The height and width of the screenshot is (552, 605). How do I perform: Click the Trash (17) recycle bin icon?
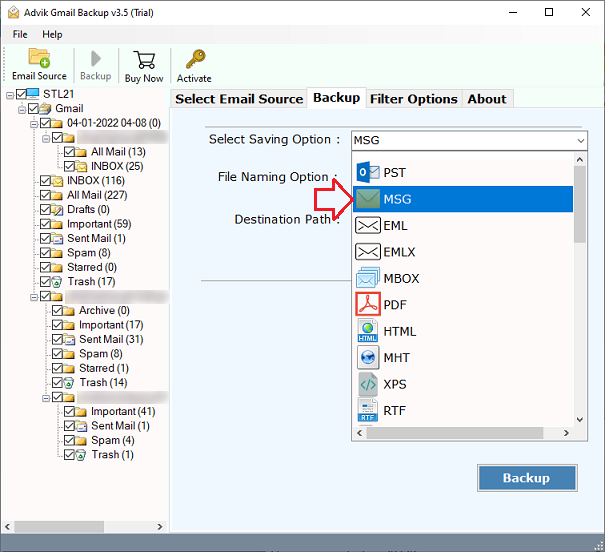coord(57,282)
